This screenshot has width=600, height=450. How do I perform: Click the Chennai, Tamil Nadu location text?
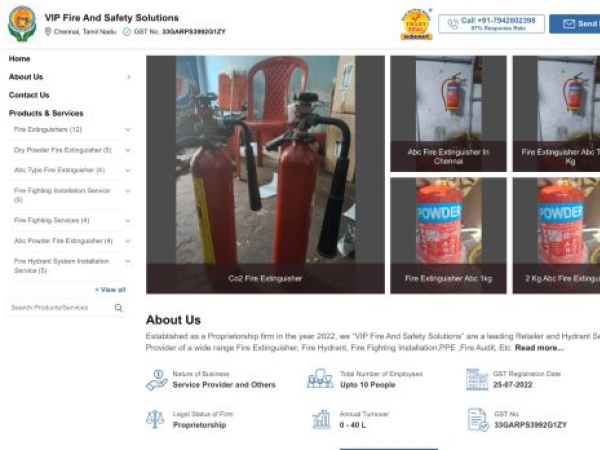[85, 32]
